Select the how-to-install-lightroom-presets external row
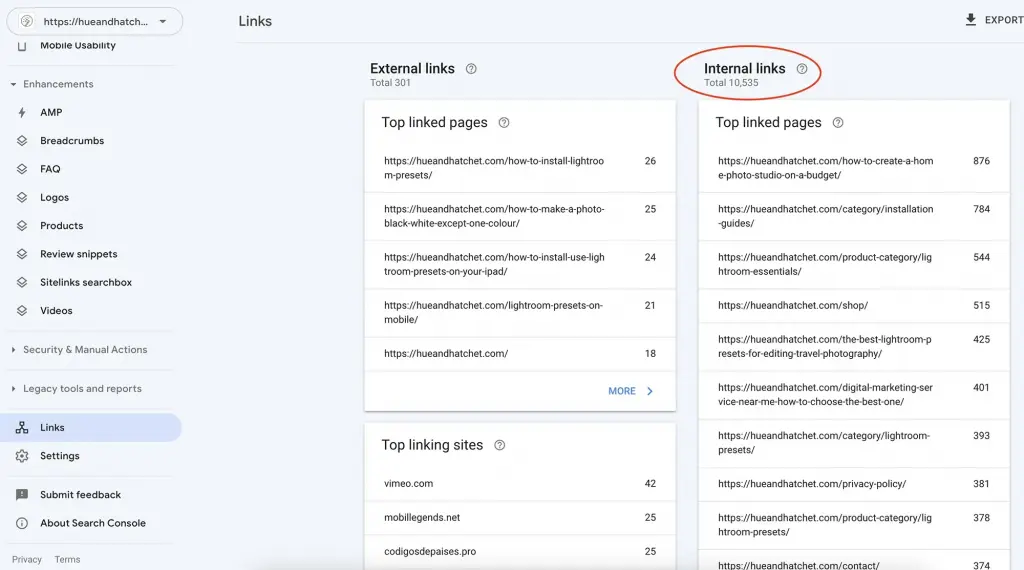 click(520, 168)
